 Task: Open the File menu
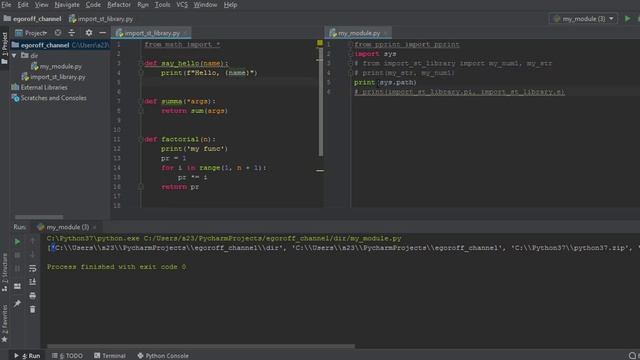click(x=6, y=5)
